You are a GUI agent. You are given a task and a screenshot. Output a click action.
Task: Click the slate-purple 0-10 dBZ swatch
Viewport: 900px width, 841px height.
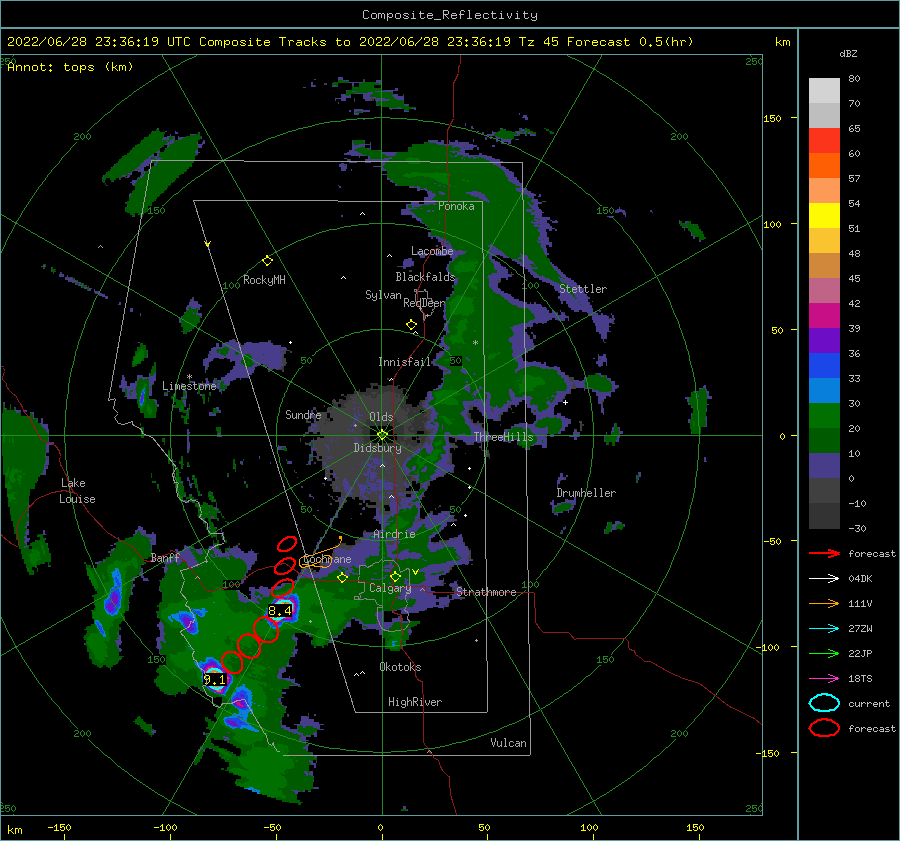pyautogui.click(x=824, y=466)
